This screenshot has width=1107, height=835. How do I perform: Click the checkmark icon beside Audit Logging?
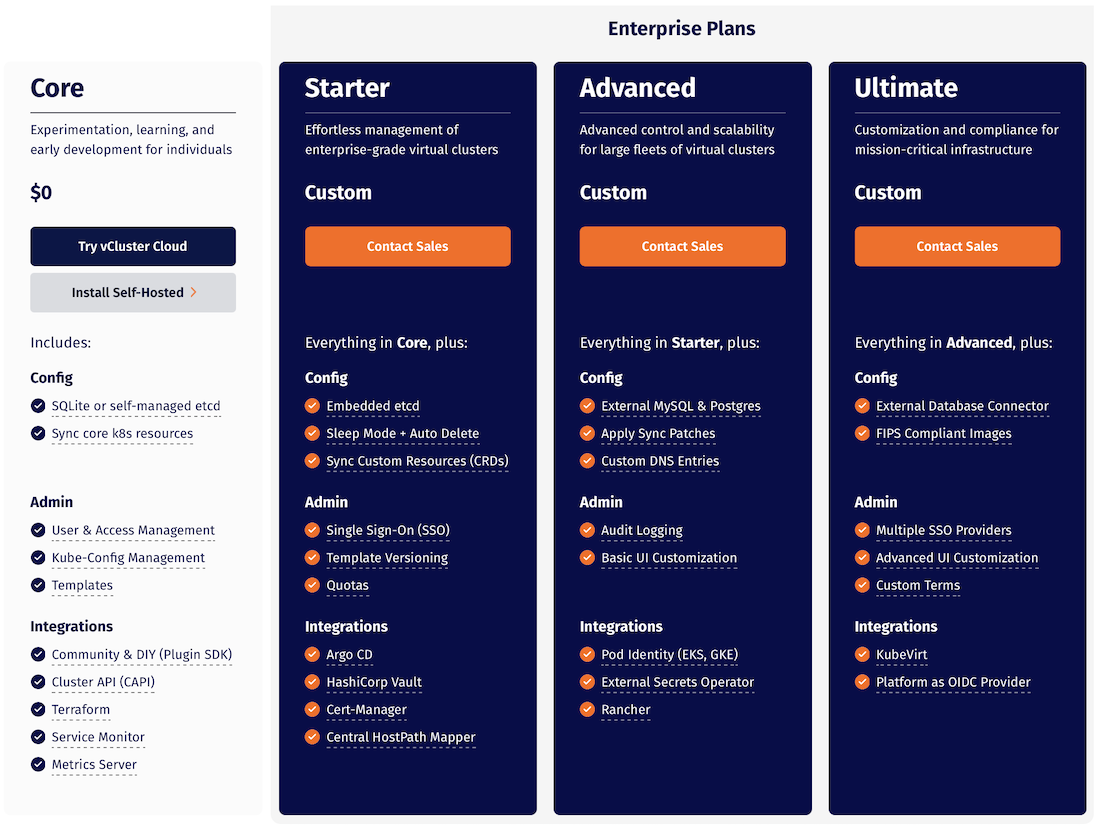click(587, 530)
